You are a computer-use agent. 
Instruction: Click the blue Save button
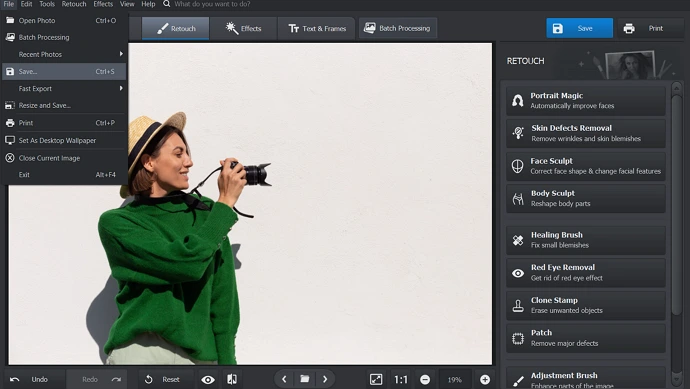coord(580,28)
